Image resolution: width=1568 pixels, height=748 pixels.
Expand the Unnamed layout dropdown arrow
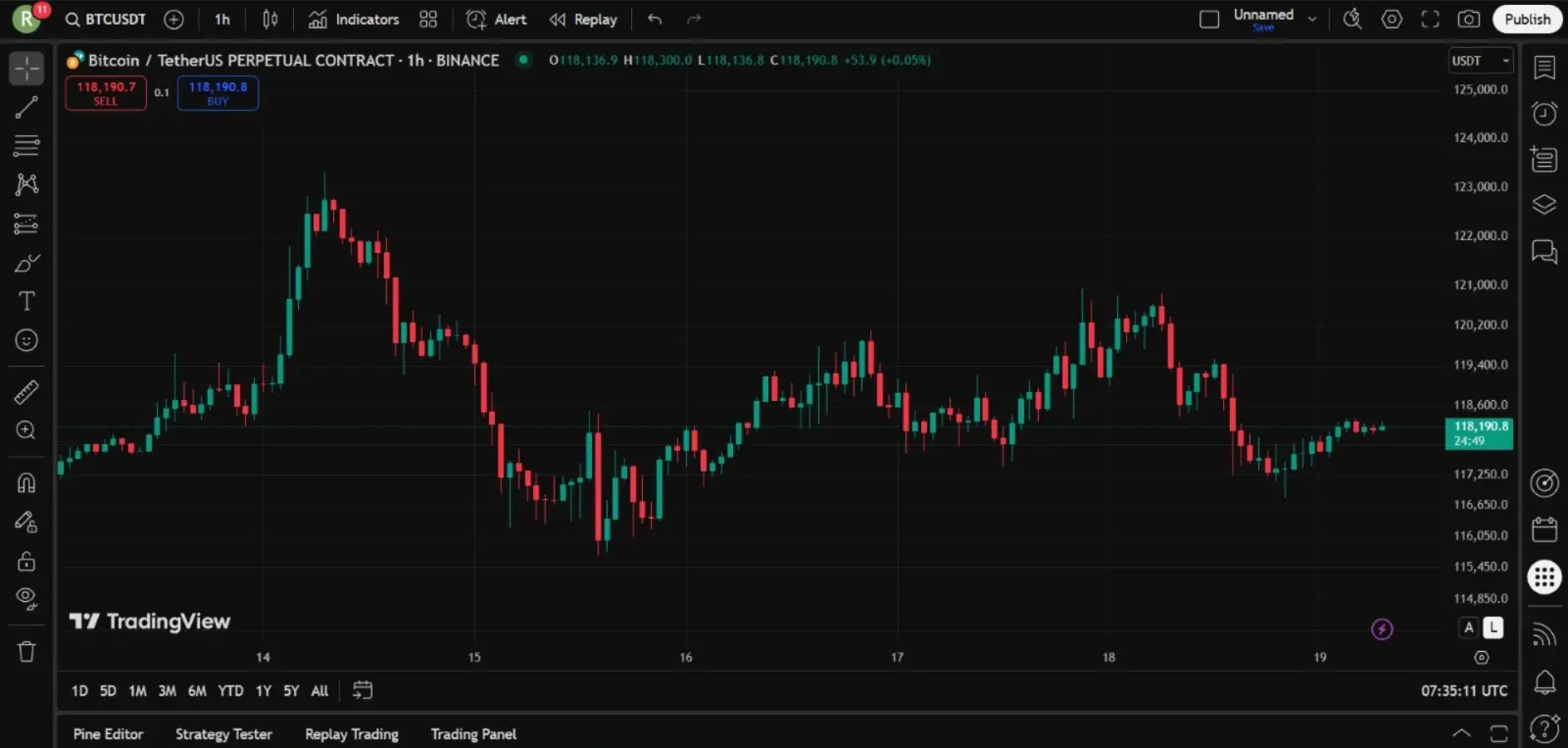pos(1312,20)
